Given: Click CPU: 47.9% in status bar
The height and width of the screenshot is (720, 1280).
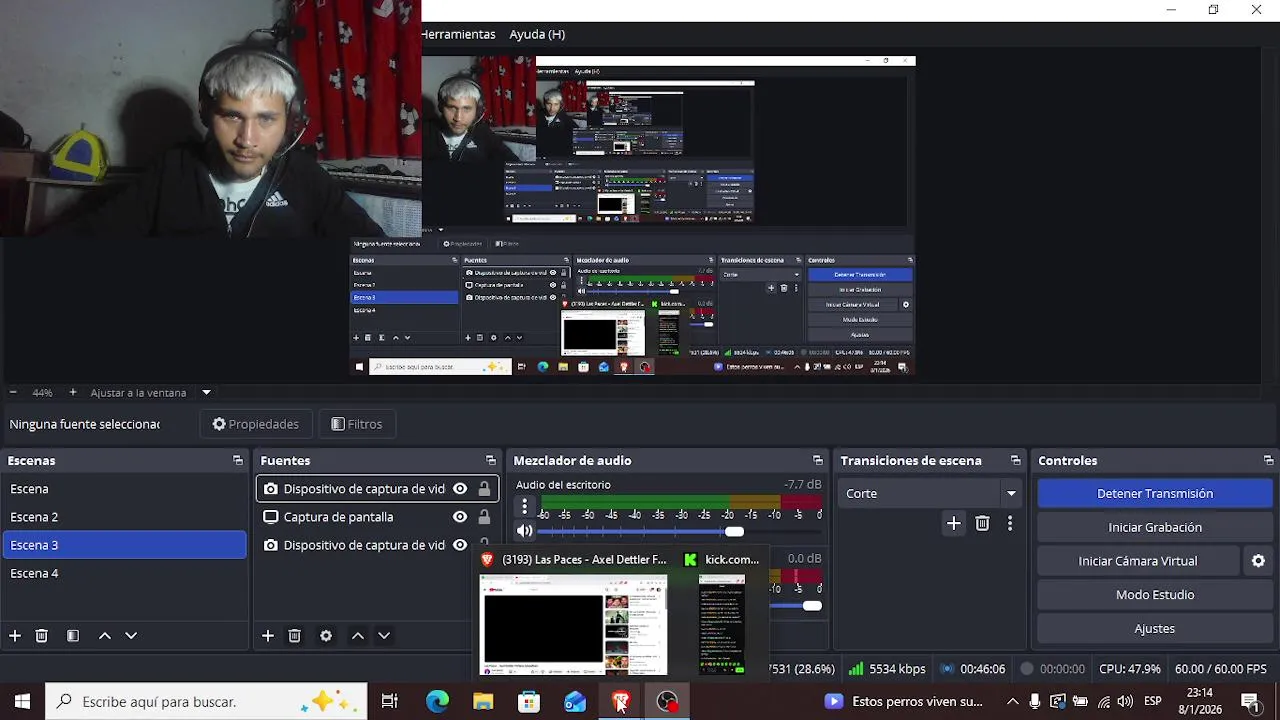Looking at the screenshot, I should point(1130,669).
